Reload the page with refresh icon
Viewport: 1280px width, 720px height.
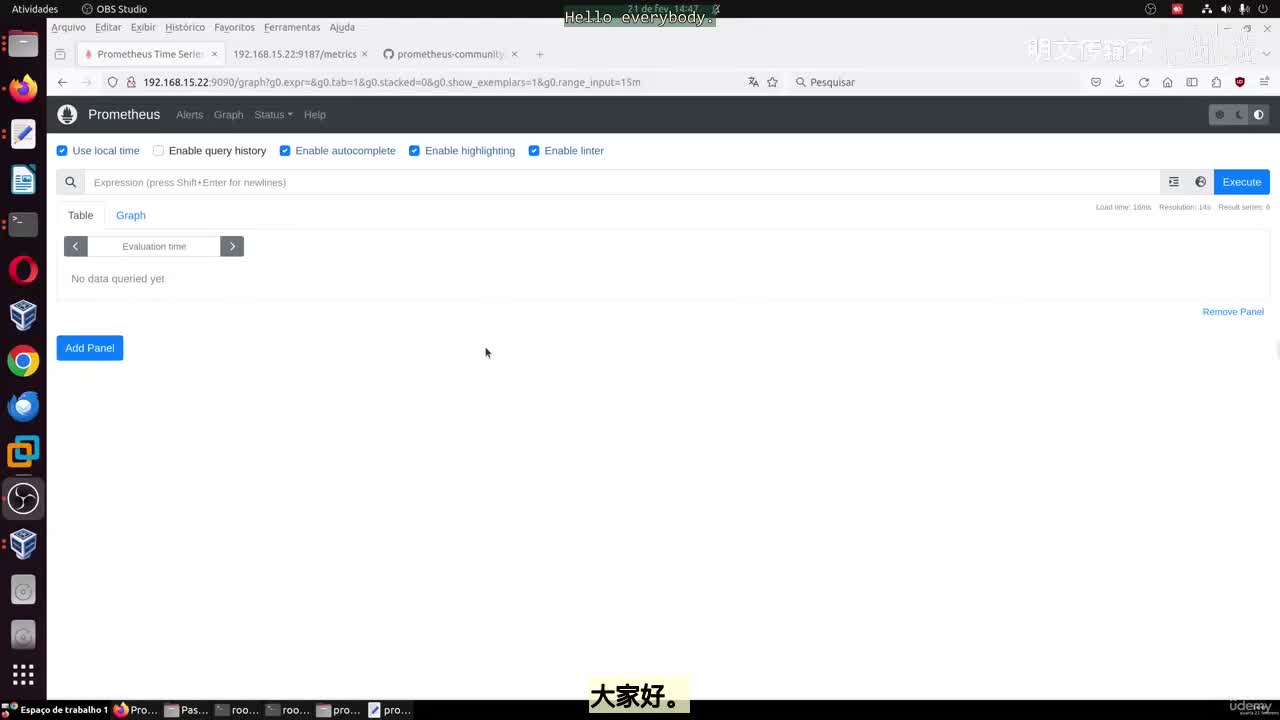(x=1143, y=82)
